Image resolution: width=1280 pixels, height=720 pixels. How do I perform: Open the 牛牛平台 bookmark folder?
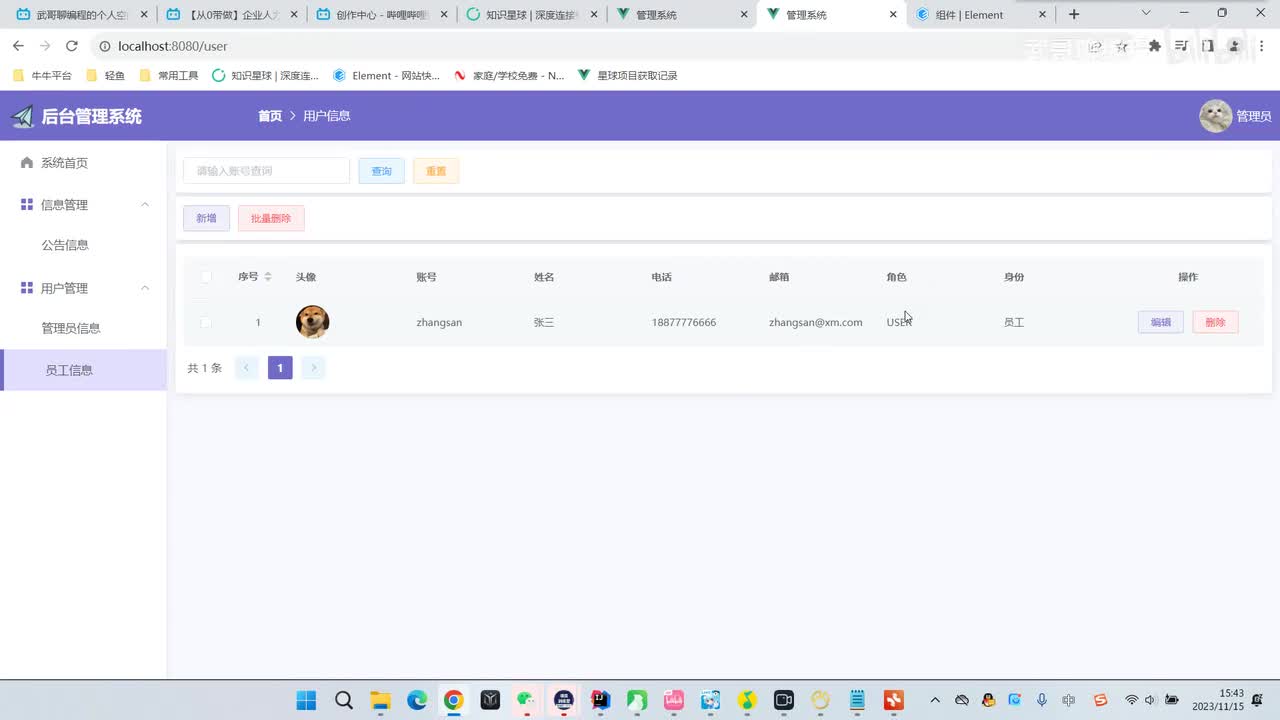[43, 75]
